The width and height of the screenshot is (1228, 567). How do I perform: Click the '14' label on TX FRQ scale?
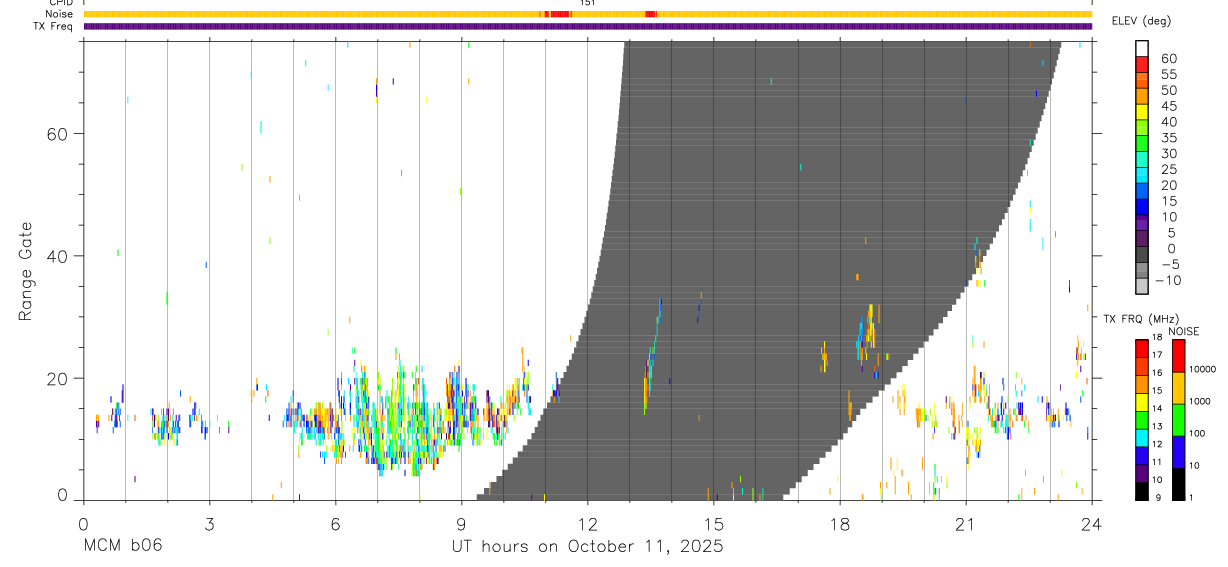(x=1156, y=408)
